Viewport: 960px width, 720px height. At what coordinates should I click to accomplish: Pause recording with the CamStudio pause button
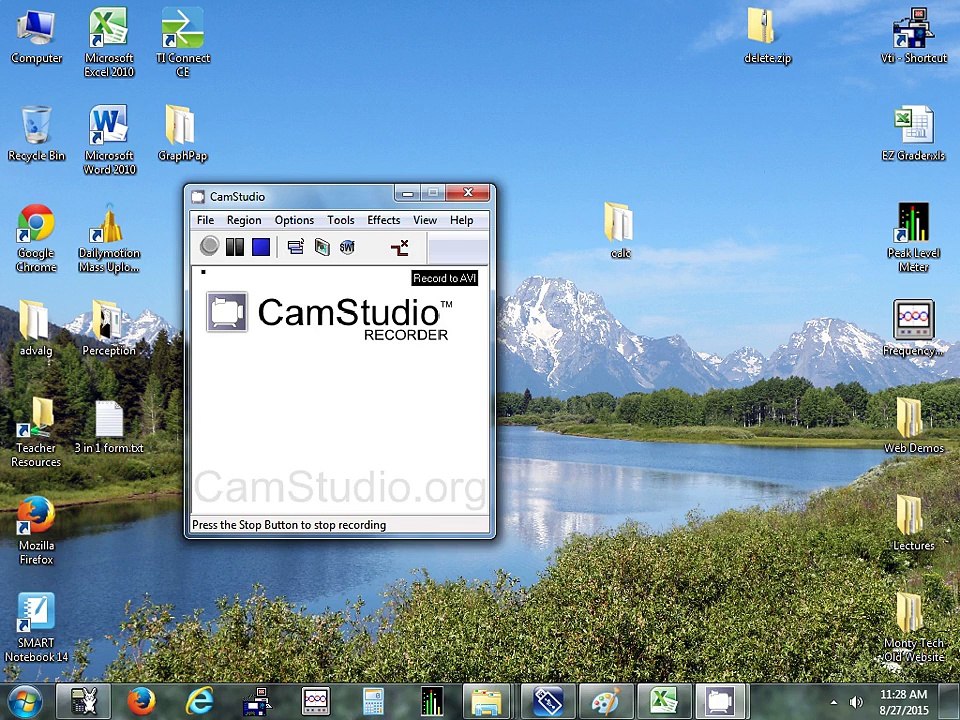(235, 247)
